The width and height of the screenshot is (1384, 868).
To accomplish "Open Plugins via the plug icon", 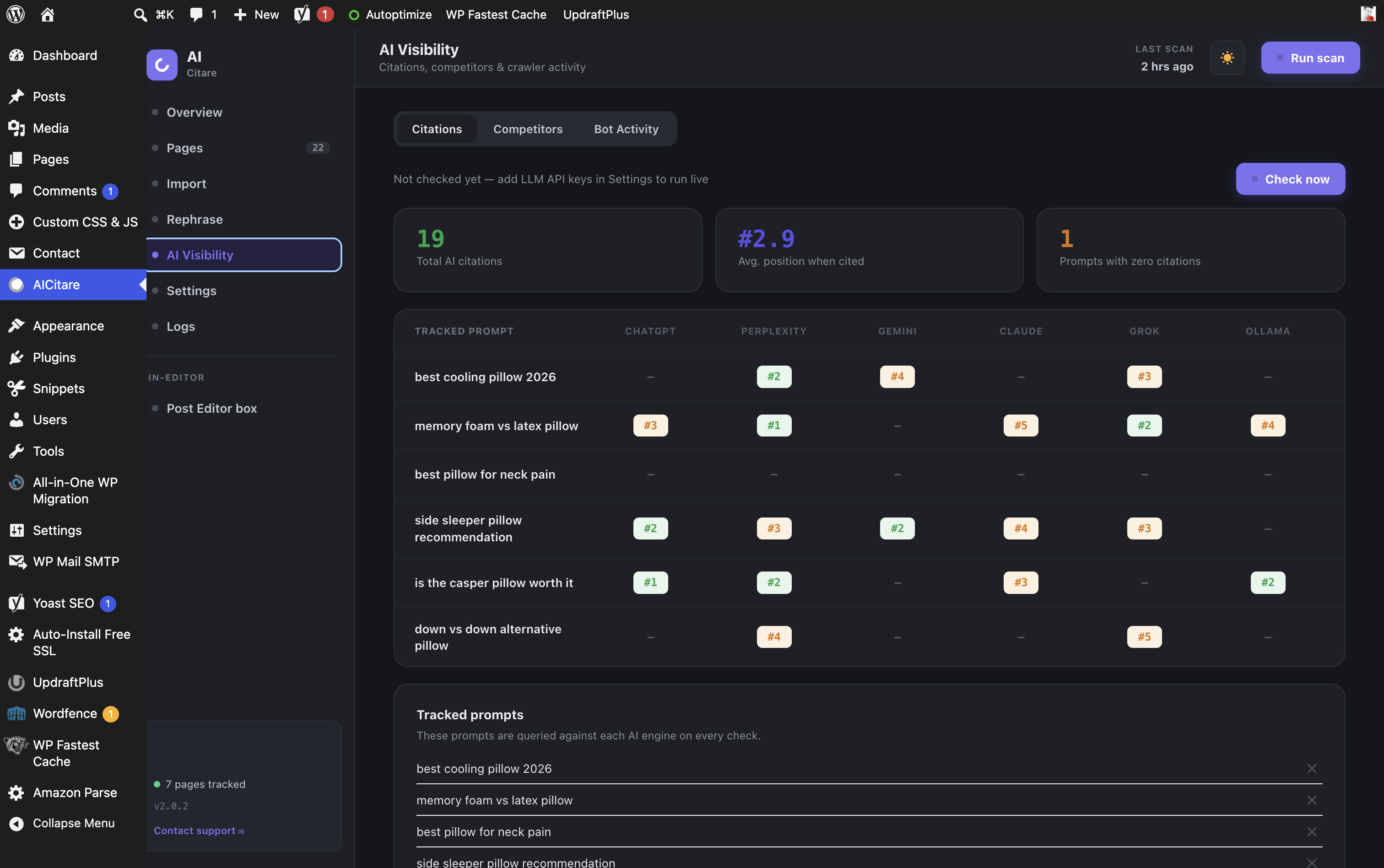I will [16, 358].
